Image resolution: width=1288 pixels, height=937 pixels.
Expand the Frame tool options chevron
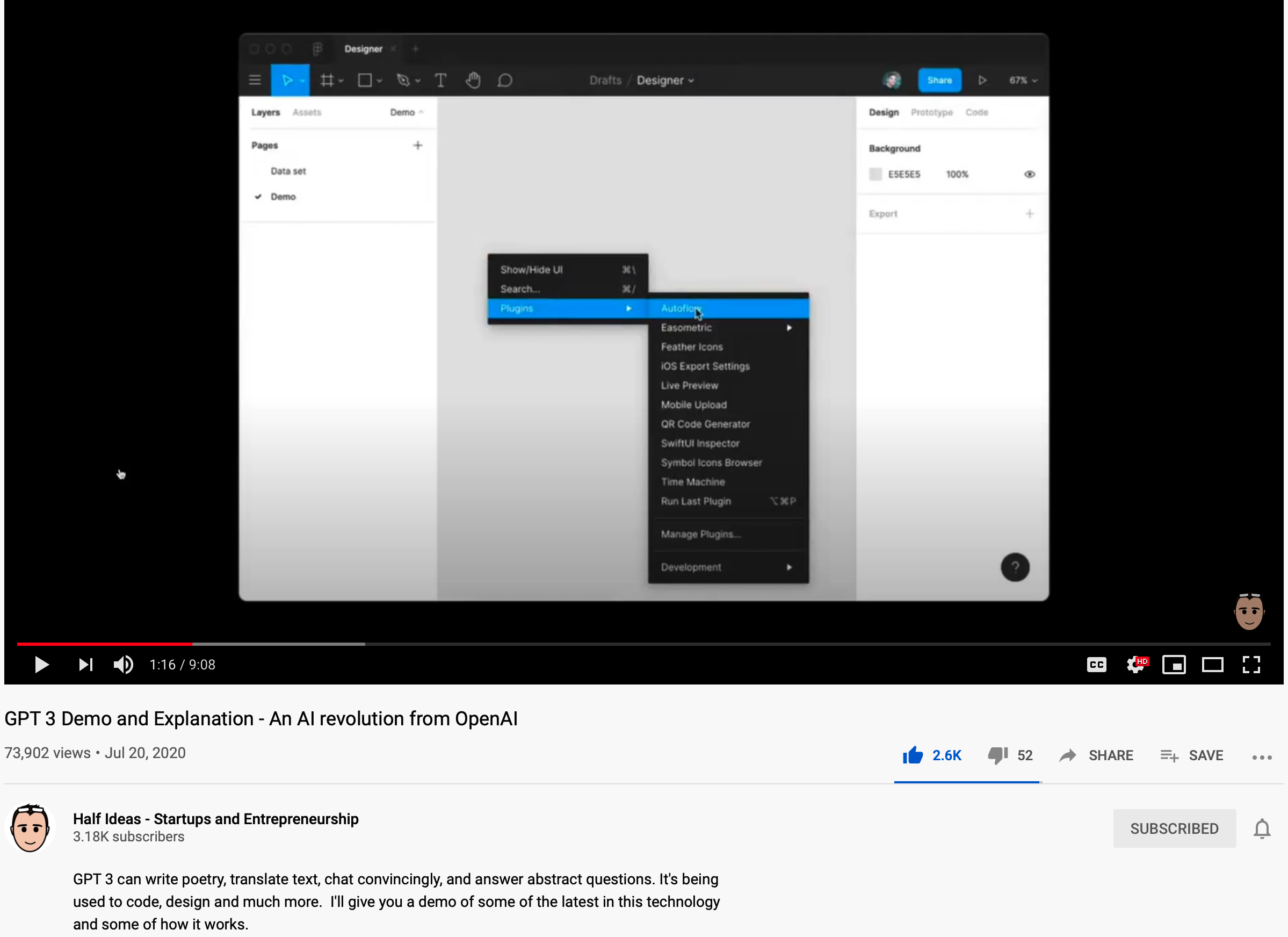pos(341,81)
